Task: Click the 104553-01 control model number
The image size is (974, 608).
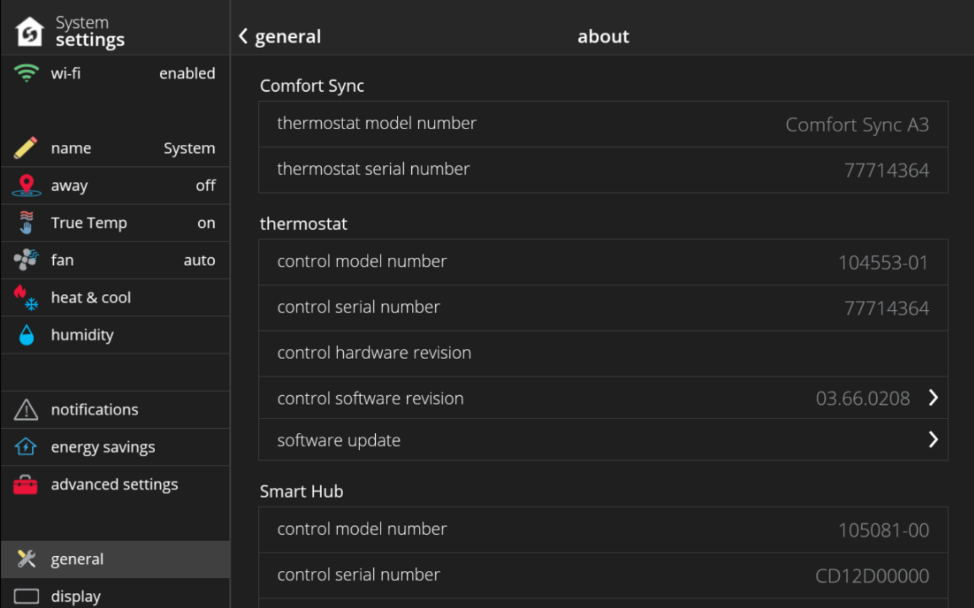Action: [883, 263]
